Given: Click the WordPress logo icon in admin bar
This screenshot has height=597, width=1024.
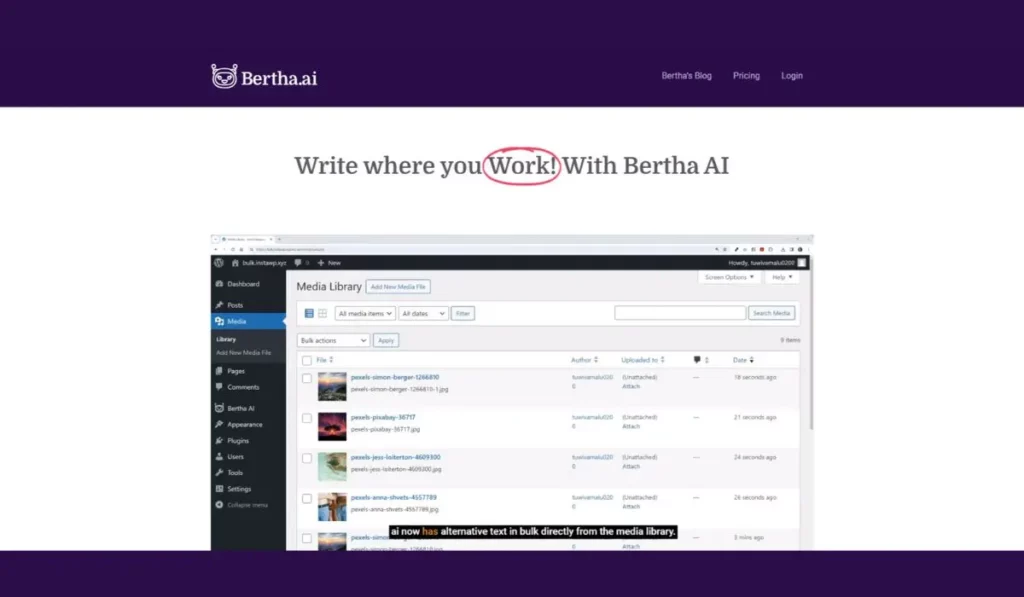Looking at the screenshot, I should [x=219, y=263].
